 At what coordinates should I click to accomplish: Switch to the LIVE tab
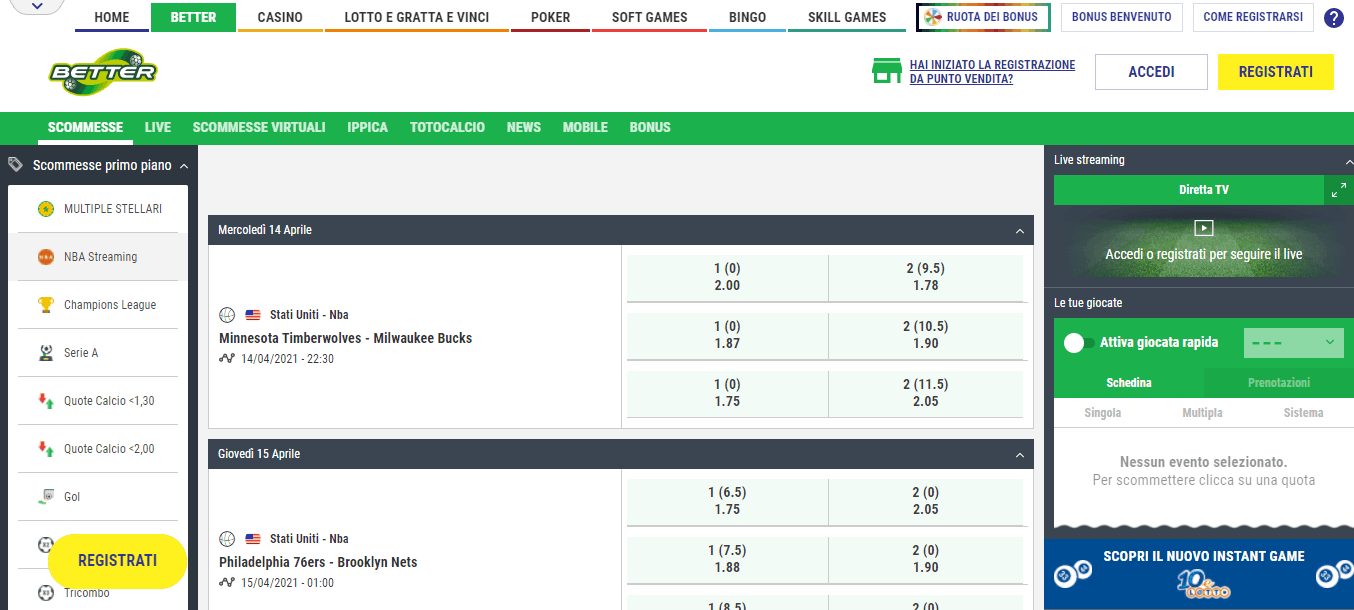(x=158, y=128)
